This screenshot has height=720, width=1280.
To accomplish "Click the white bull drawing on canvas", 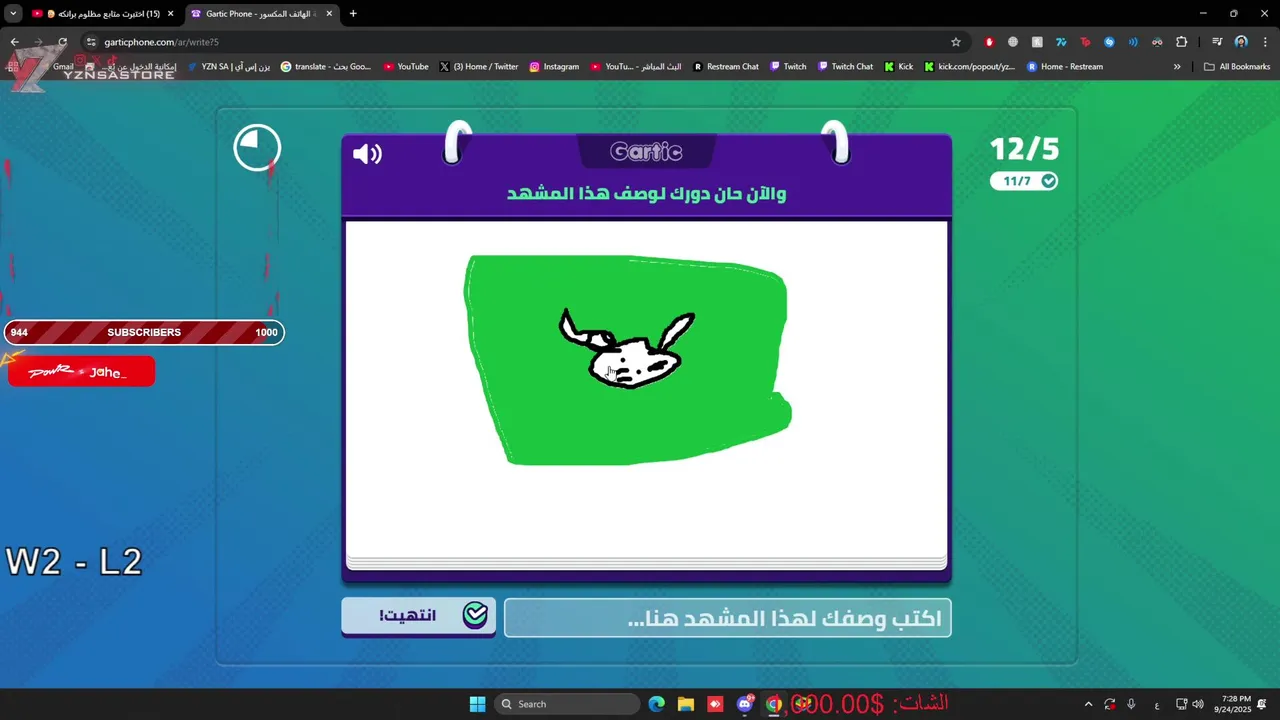I will coord(627,350).
